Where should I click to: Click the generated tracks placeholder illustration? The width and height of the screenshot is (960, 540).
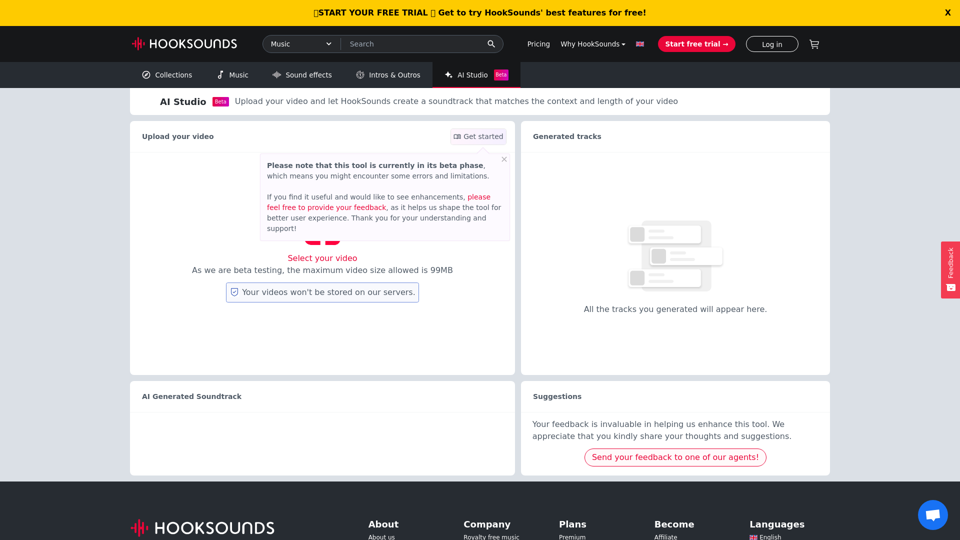675,256
